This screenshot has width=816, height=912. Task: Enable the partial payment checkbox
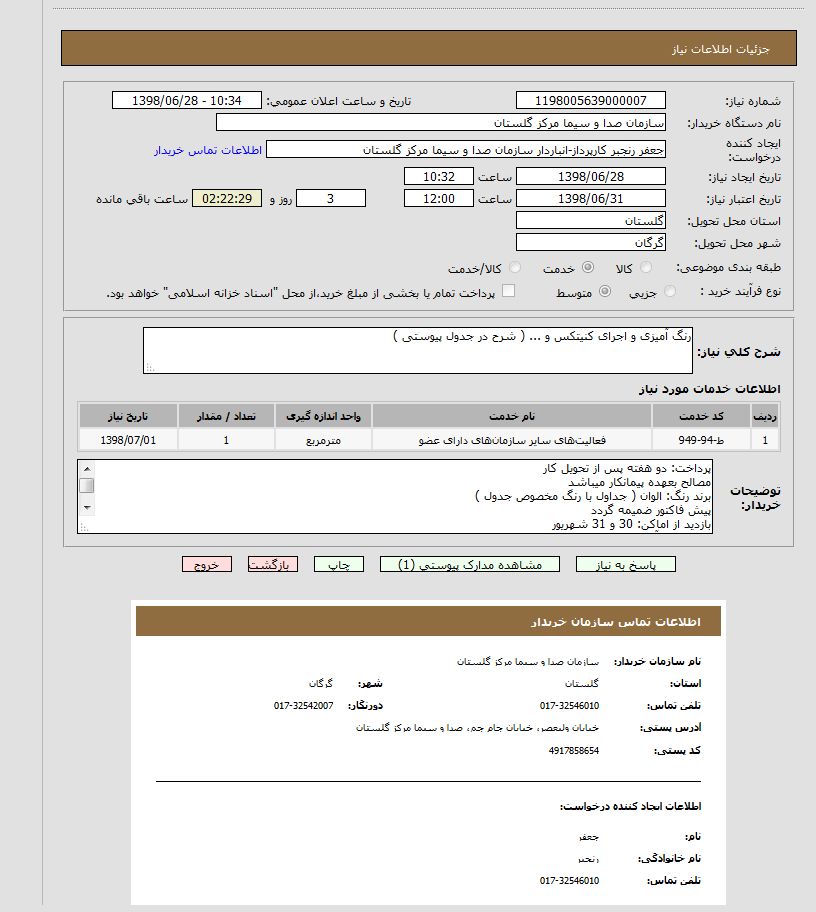coord(511,290)
